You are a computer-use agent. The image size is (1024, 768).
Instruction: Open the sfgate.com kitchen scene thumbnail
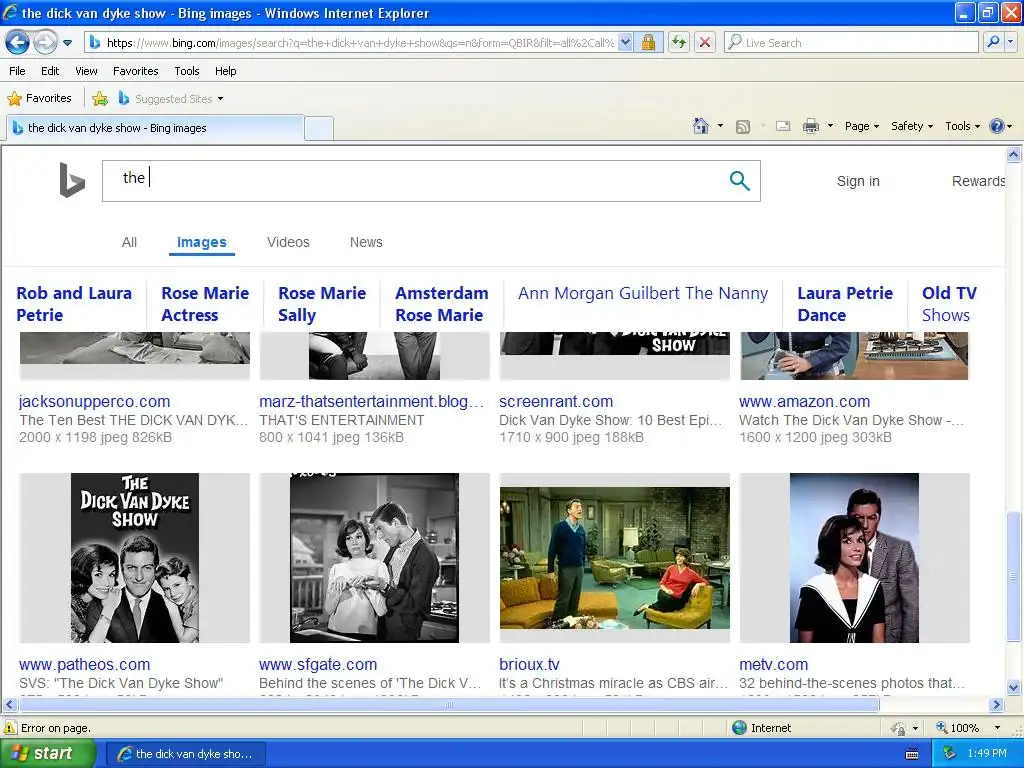click(374, 558)
